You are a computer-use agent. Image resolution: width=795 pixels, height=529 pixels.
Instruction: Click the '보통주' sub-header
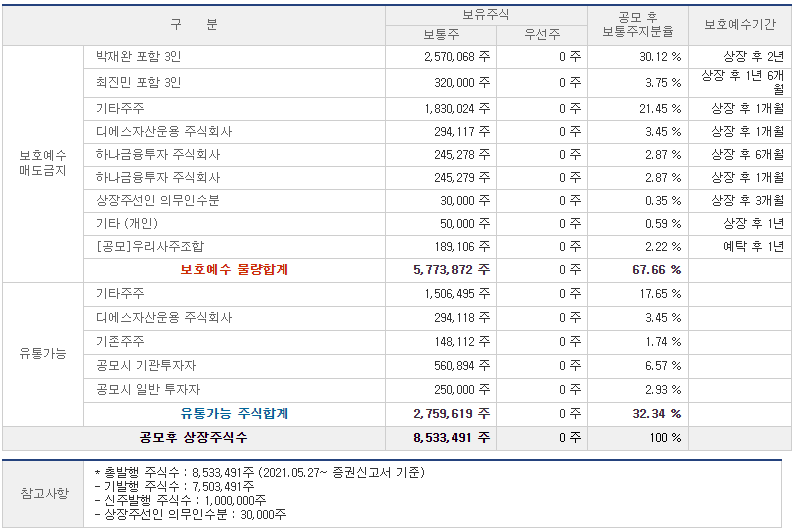pyautogui.click(x=441, y=35)
